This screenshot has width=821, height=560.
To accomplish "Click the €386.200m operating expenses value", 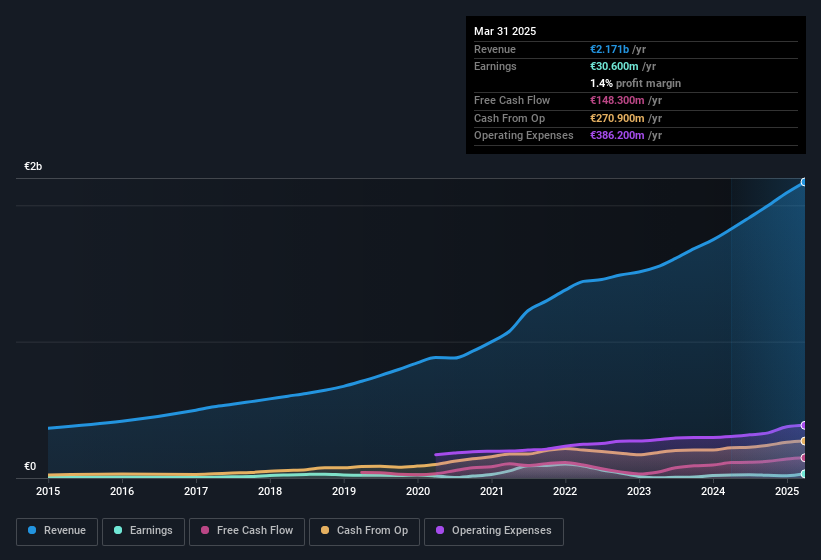I will point(617,135).
